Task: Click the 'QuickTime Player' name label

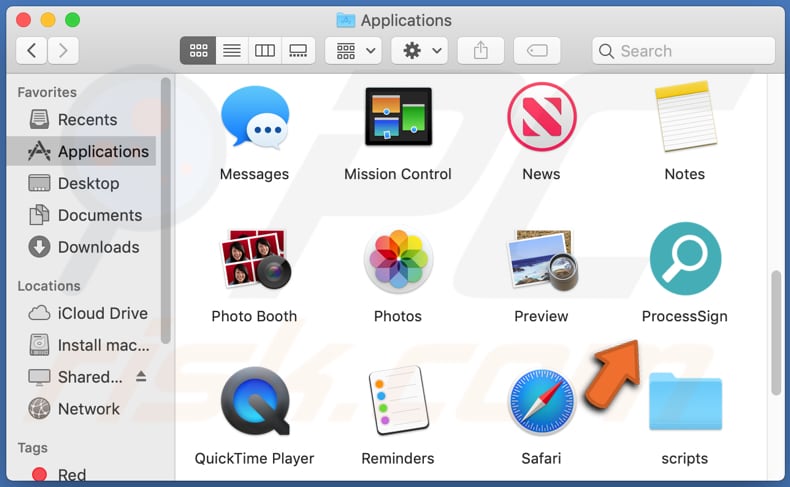Action: pyautogui.click(x=254, y=458)
